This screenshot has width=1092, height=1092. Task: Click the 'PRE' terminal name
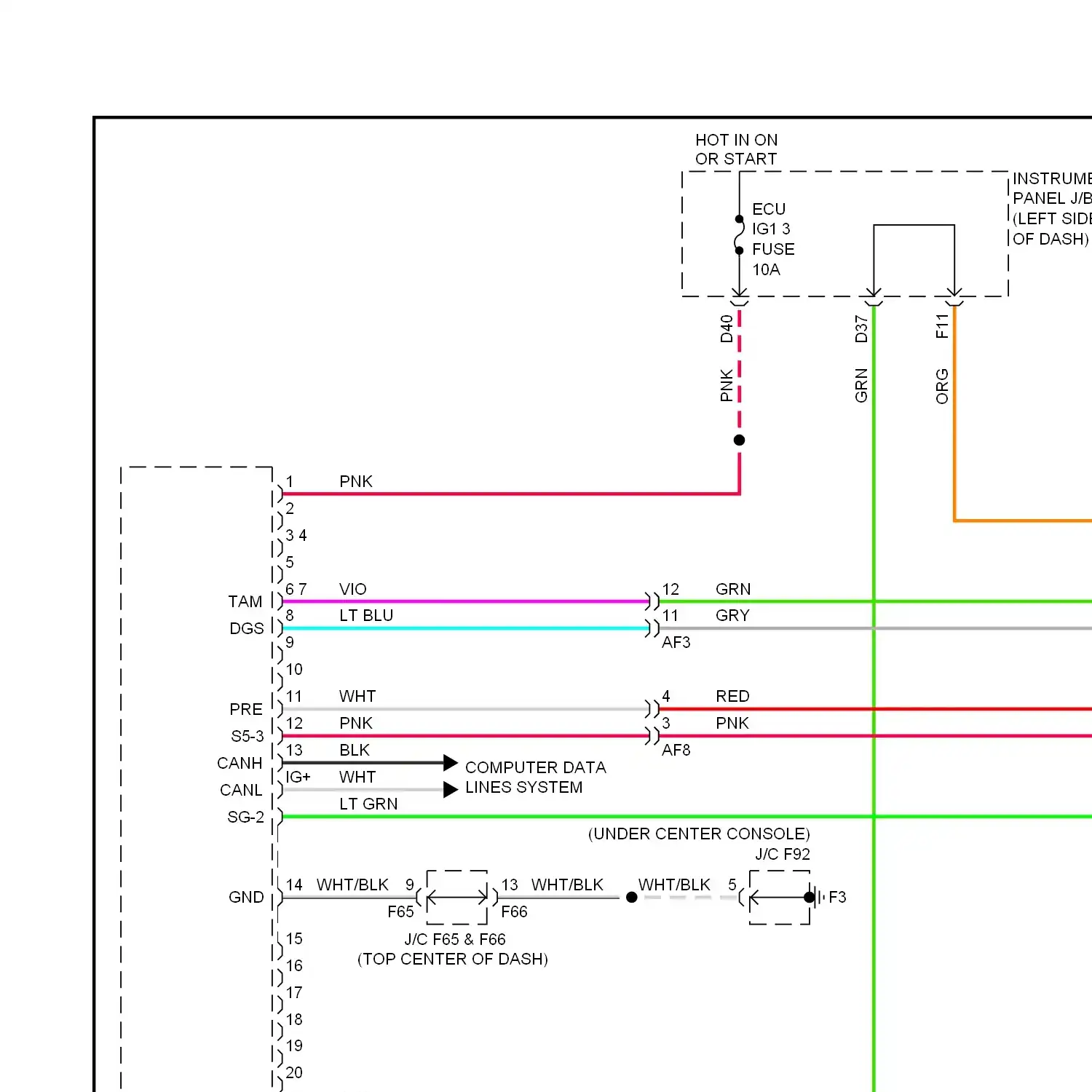pos(246,709)
